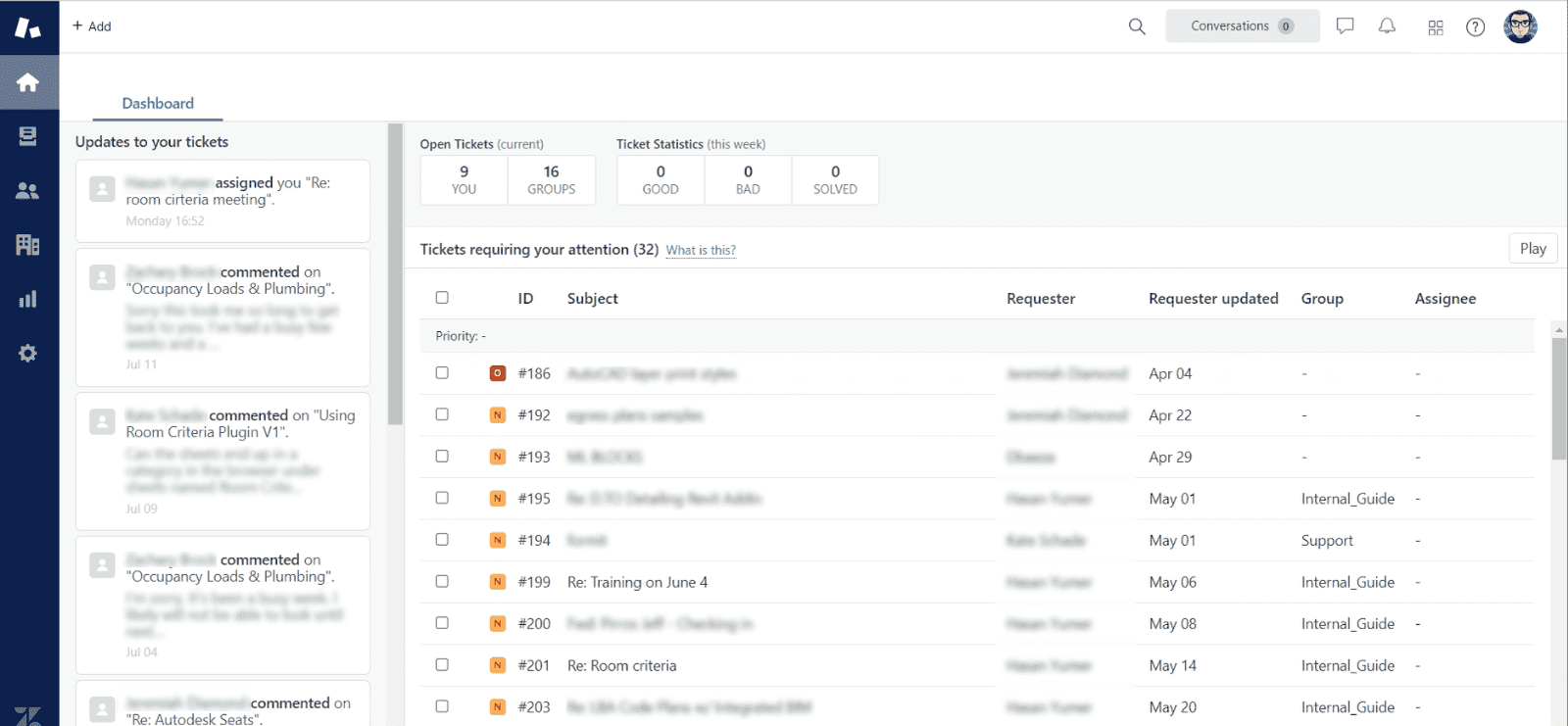Open the products grid icon
The image size is (1568, 726).
(x=1436, y=27)
